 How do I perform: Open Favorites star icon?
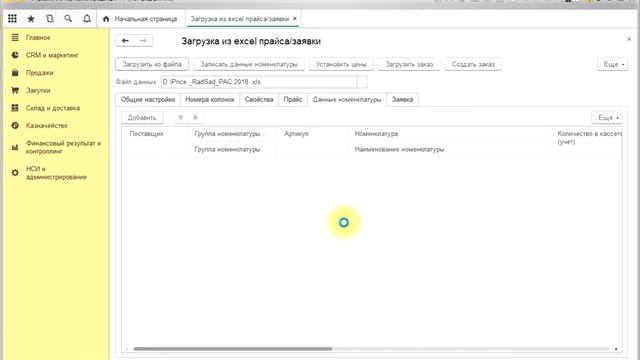[x=31, y=19]
